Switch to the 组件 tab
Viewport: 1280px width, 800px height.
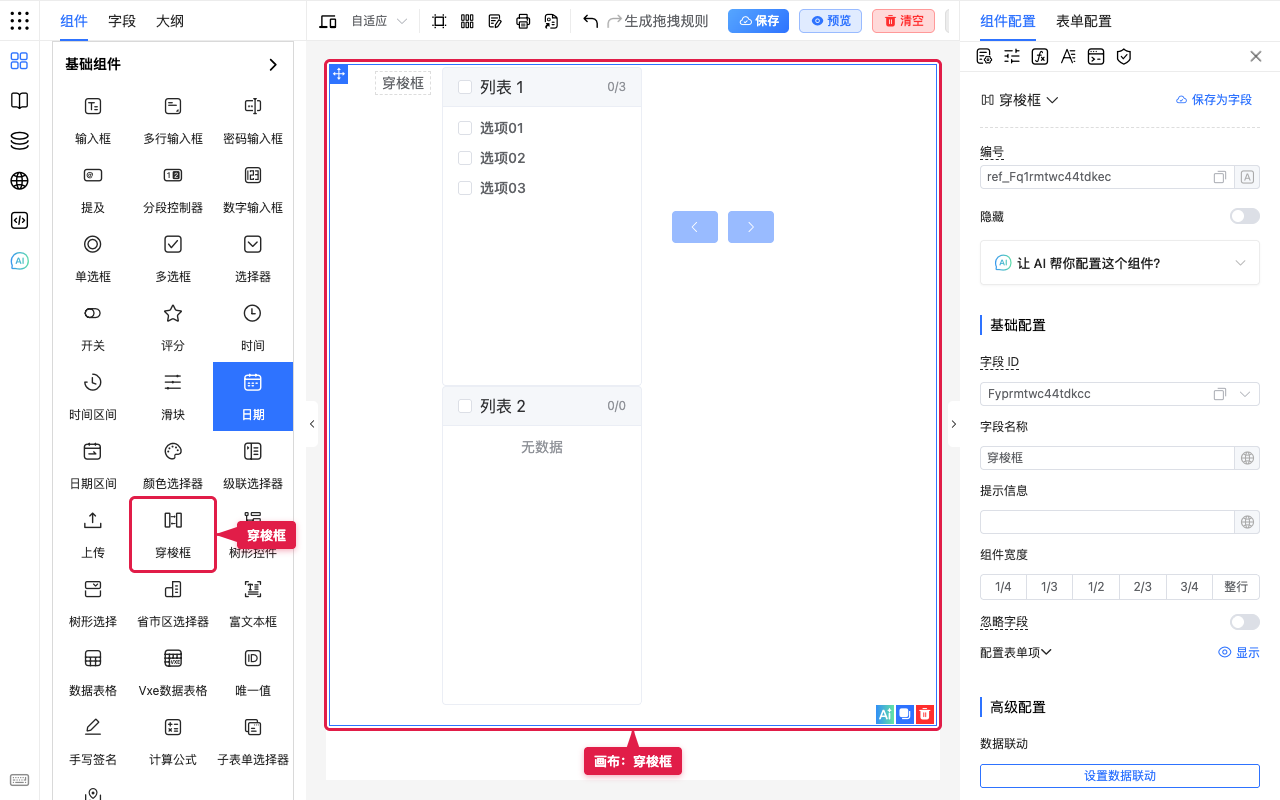point(74,21)
